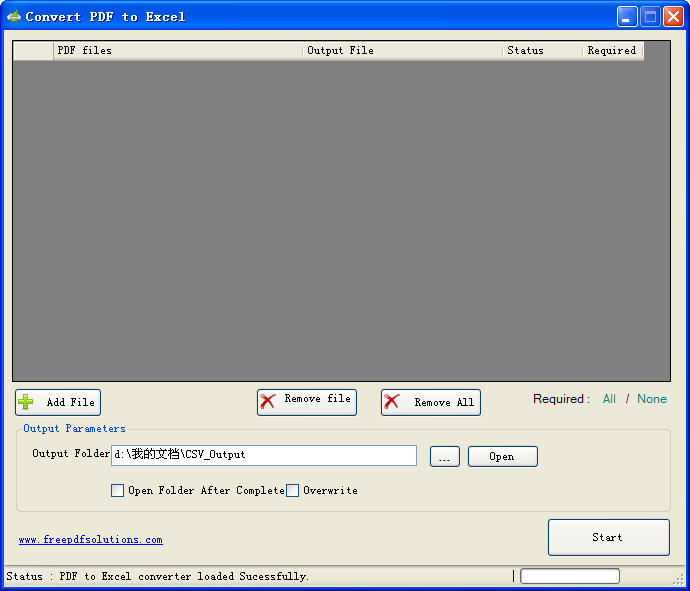Click the red X Remove file icon
The width and height of the screenshot is (690, 591).
tap(268, 401)
